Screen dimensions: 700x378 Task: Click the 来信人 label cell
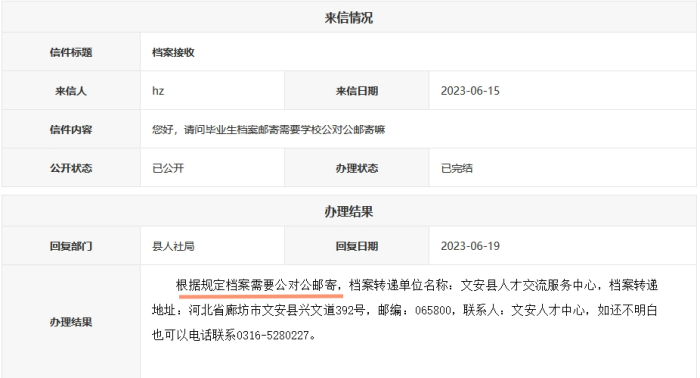(71, 91)
